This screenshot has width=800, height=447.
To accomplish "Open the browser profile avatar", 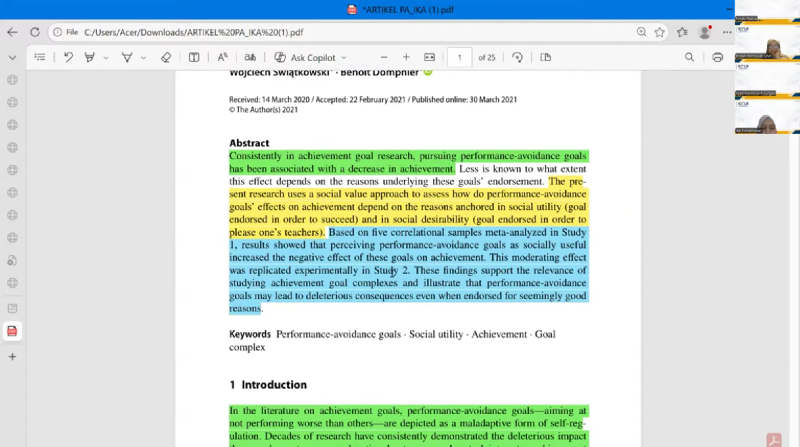I will pyautogui.click(x=705, y=32).
